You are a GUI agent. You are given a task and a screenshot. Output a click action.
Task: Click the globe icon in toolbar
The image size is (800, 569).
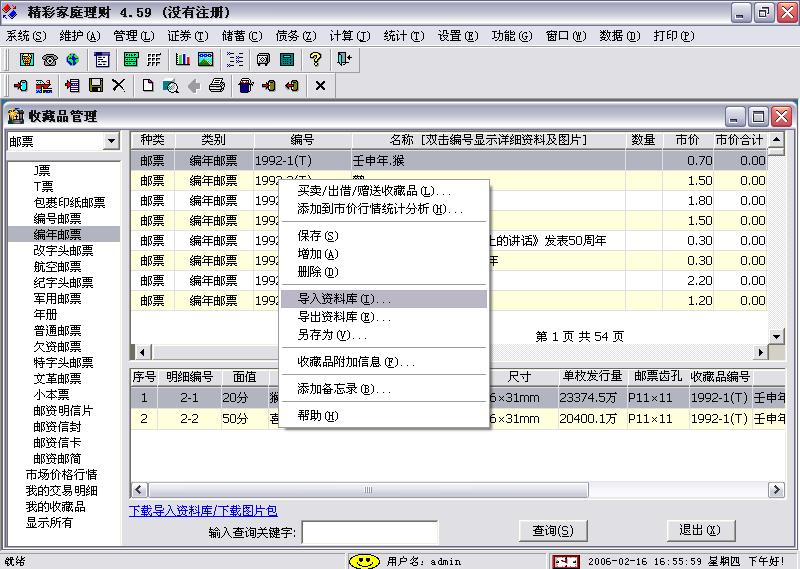(x=72, y=60)
